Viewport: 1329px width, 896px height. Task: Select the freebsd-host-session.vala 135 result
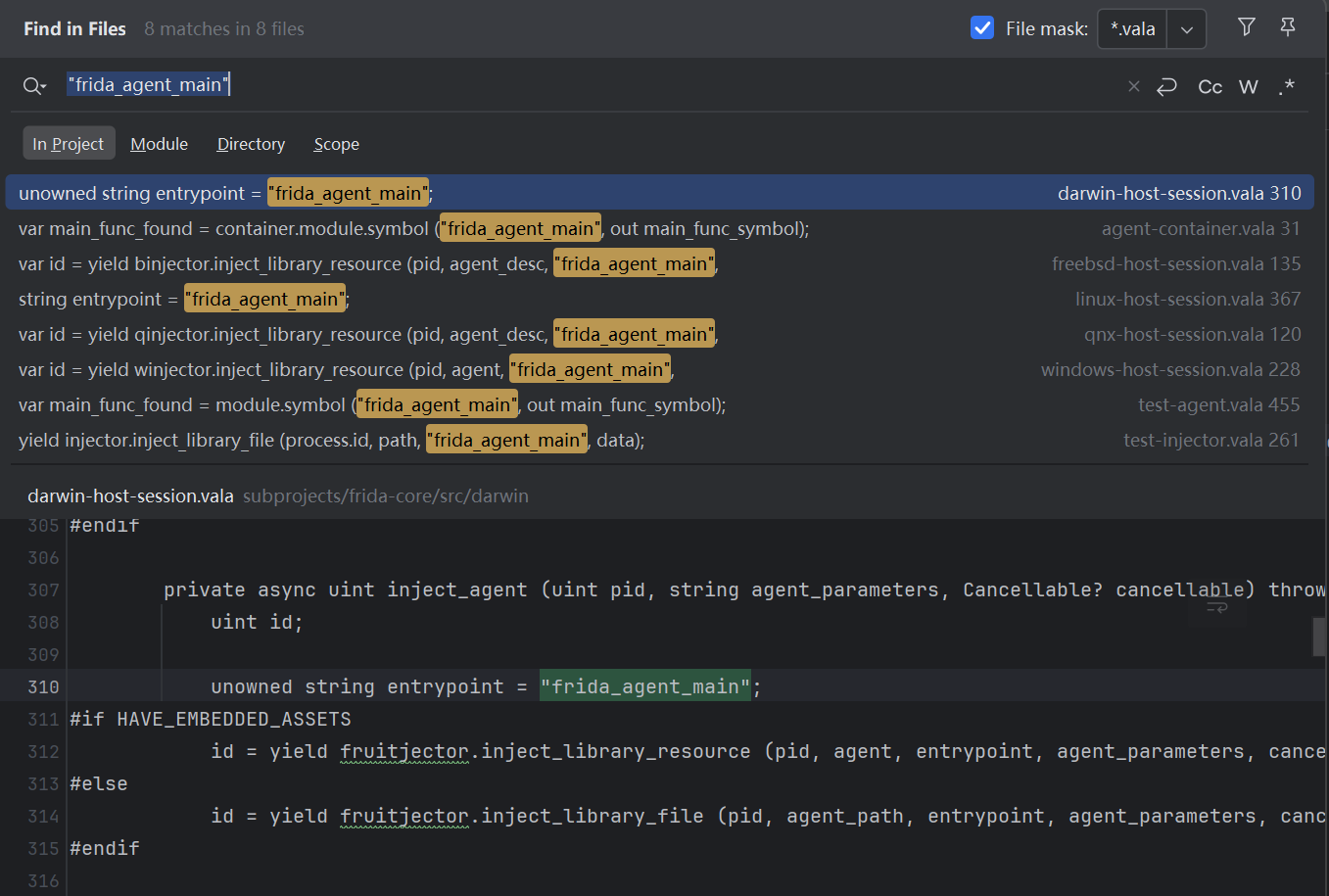[x=659, y=263]
